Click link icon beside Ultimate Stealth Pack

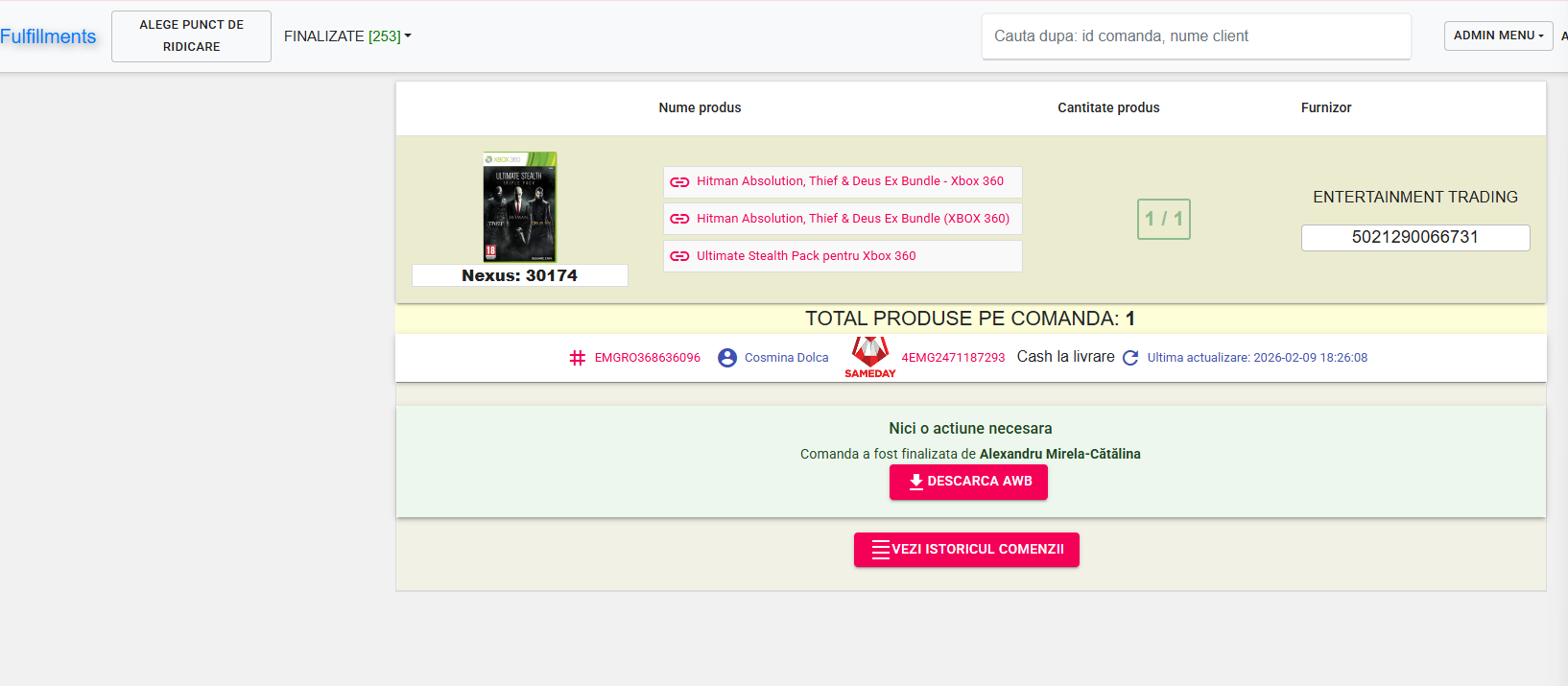point(679,256)
